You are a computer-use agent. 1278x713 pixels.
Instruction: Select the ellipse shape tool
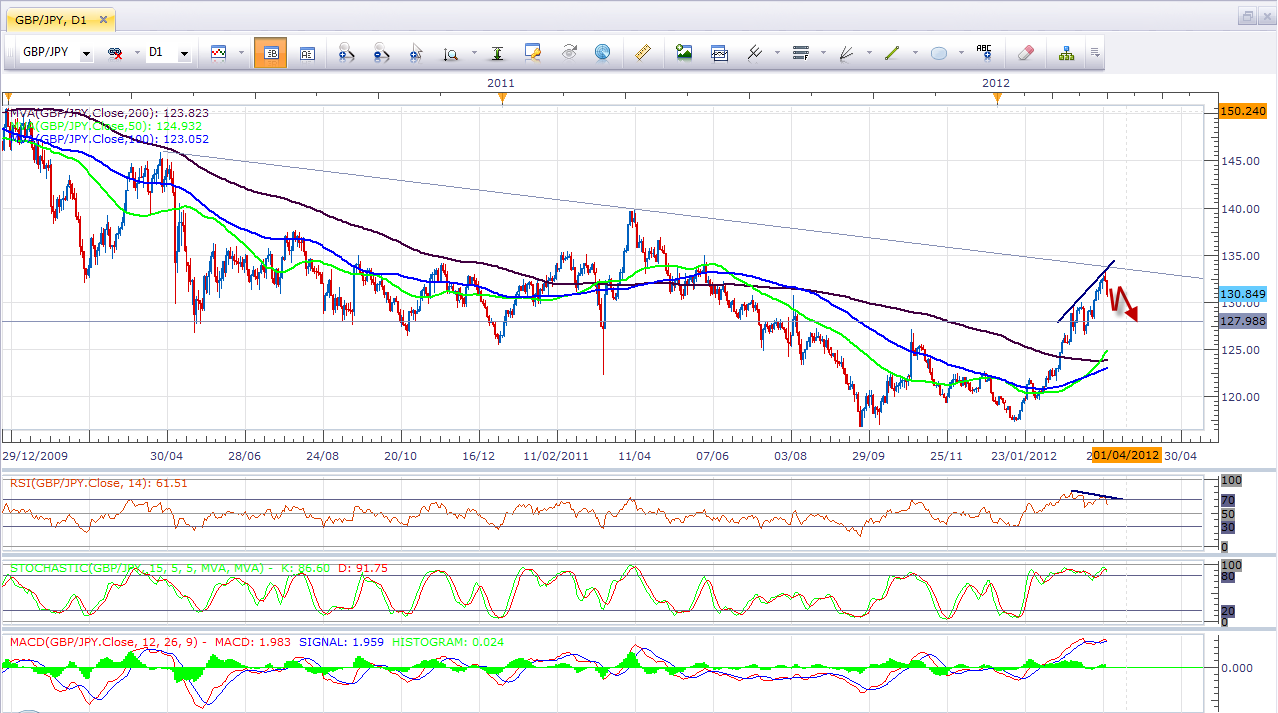(939, 53)
